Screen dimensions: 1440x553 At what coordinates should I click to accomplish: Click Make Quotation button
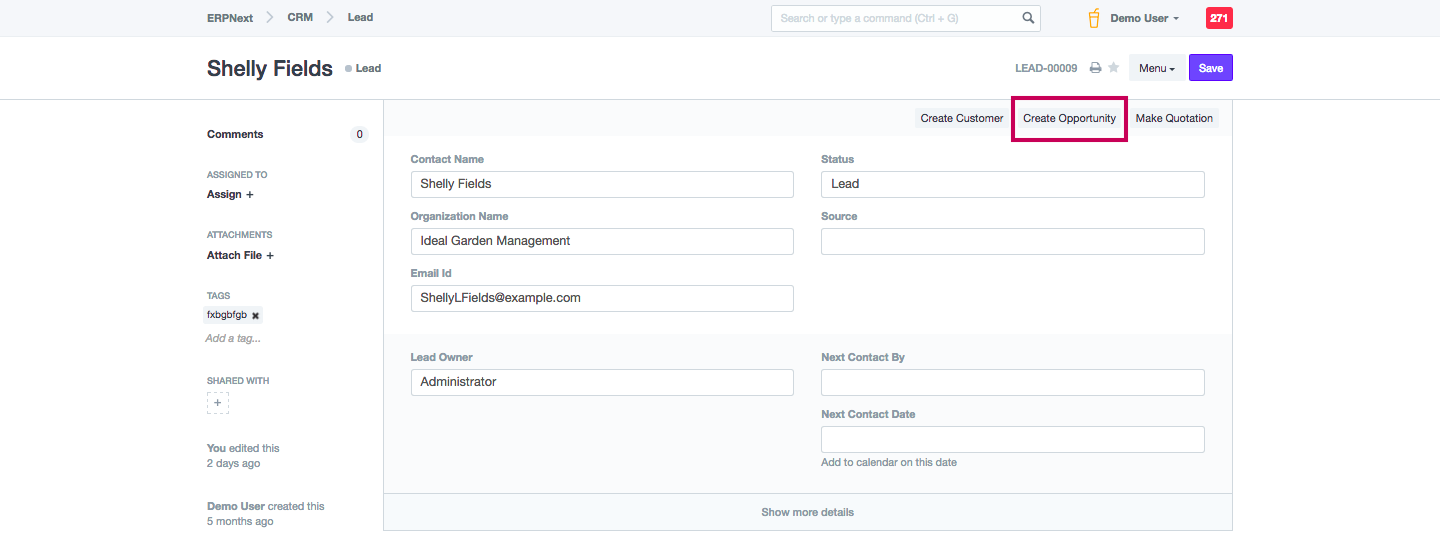[1174, 118]
